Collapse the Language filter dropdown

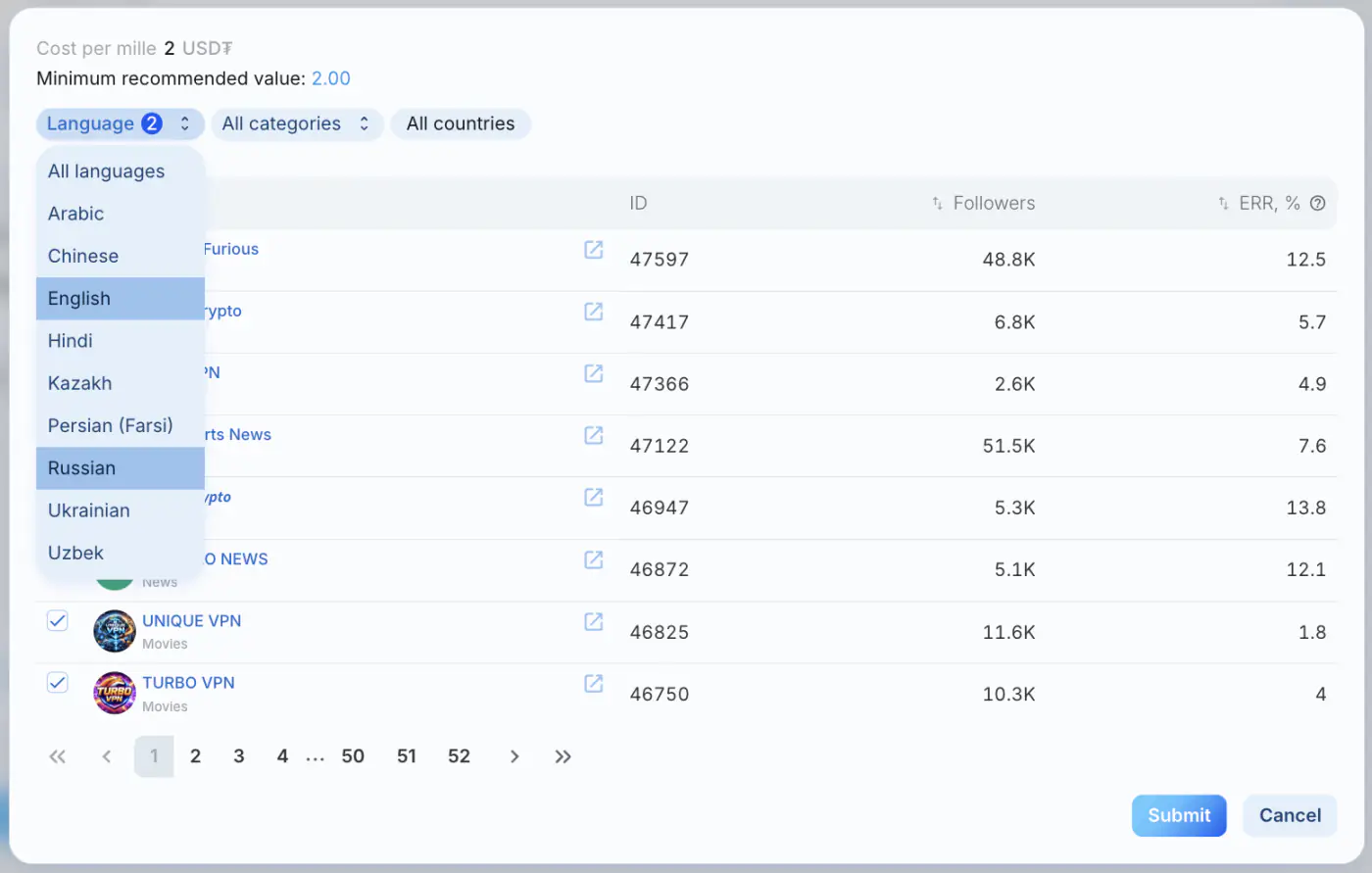coord(120,123)
